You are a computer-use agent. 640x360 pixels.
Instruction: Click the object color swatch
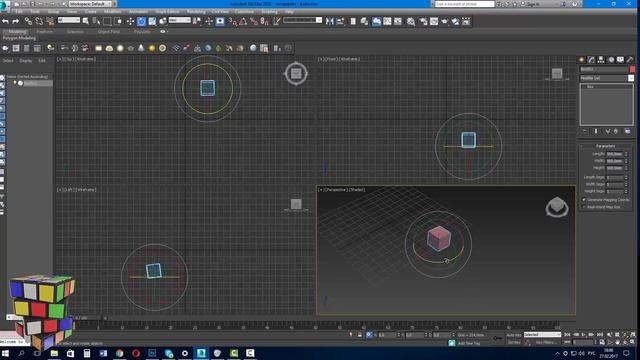click(632, 69)
